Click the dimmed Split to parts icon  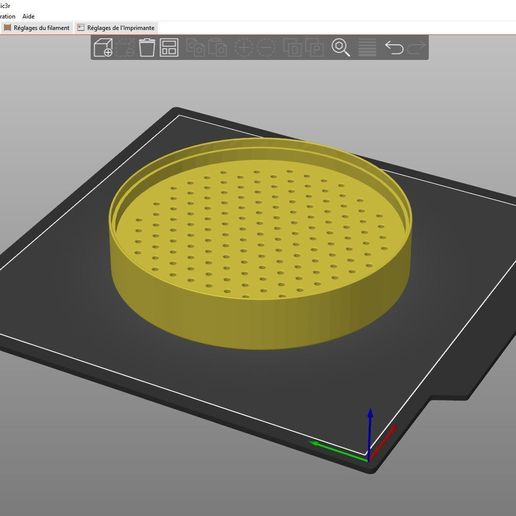[314, 48]
